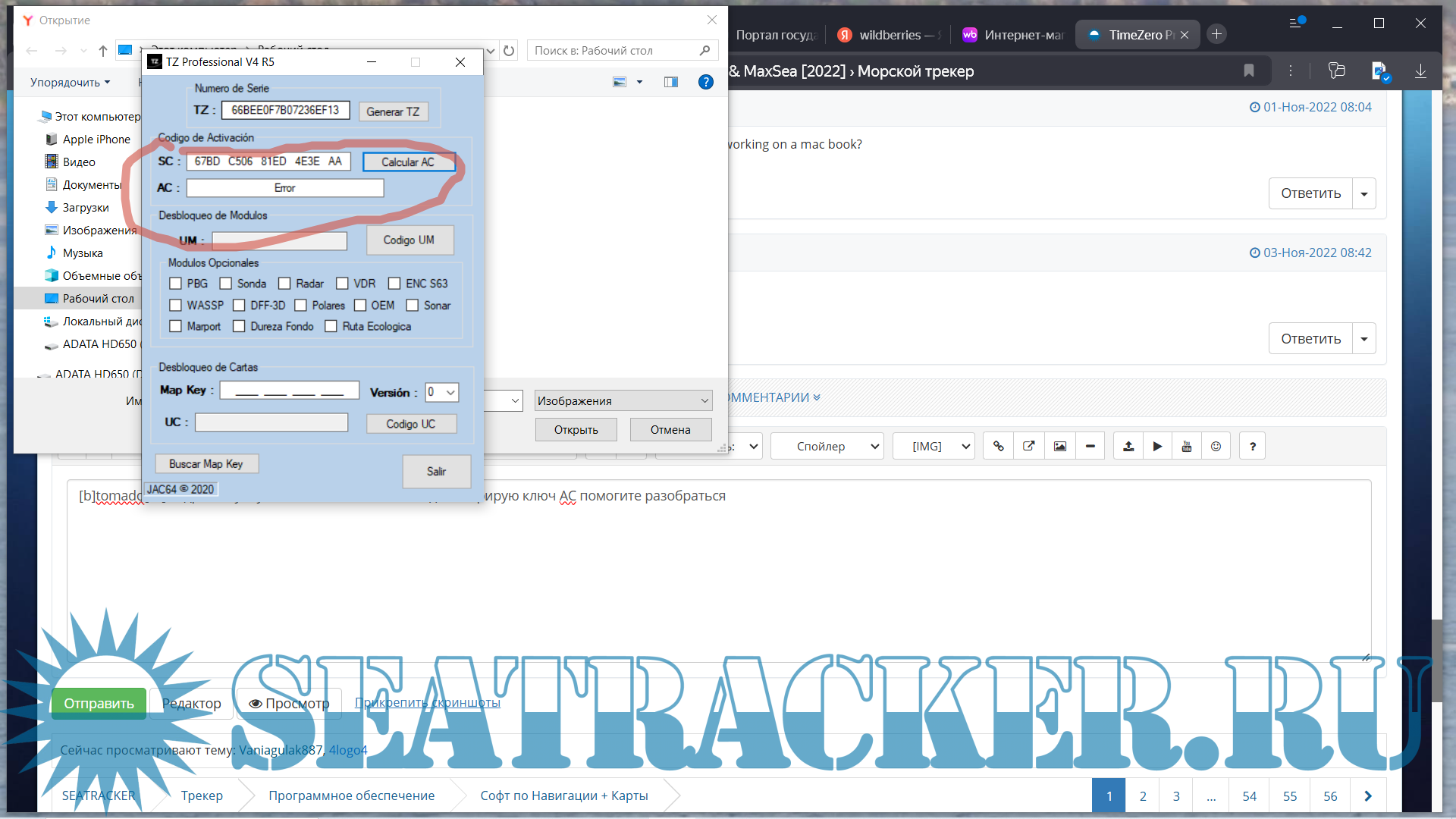Viewport: 1456px width, 819px height.
Task: Click the horizontal rule icon in editor toolbar
Action: click(1090, 446)
